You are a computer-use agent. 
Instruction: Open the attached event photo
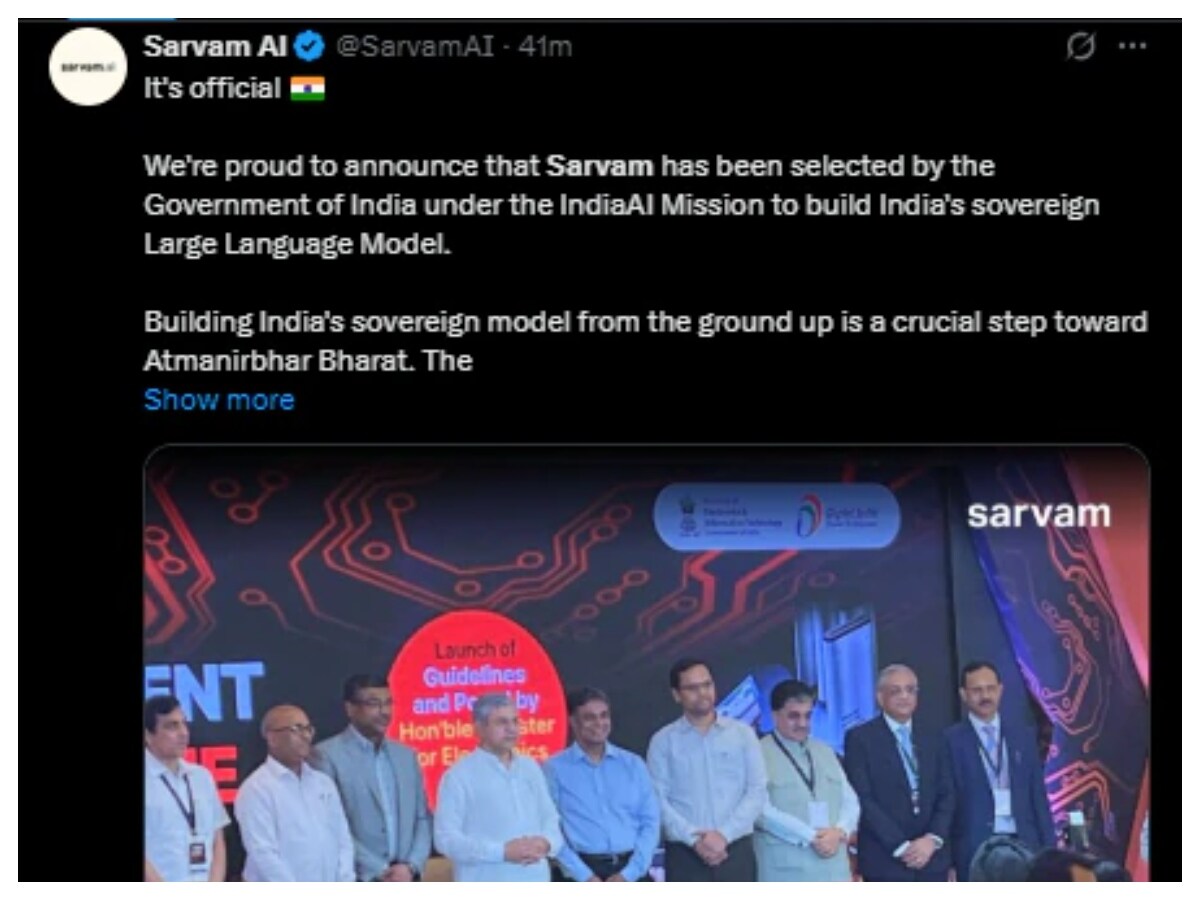[x=646, y=663]
